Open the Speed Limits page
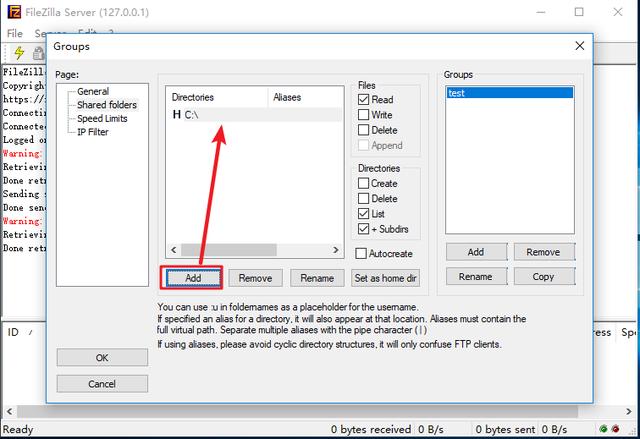 tap(102, 118)
